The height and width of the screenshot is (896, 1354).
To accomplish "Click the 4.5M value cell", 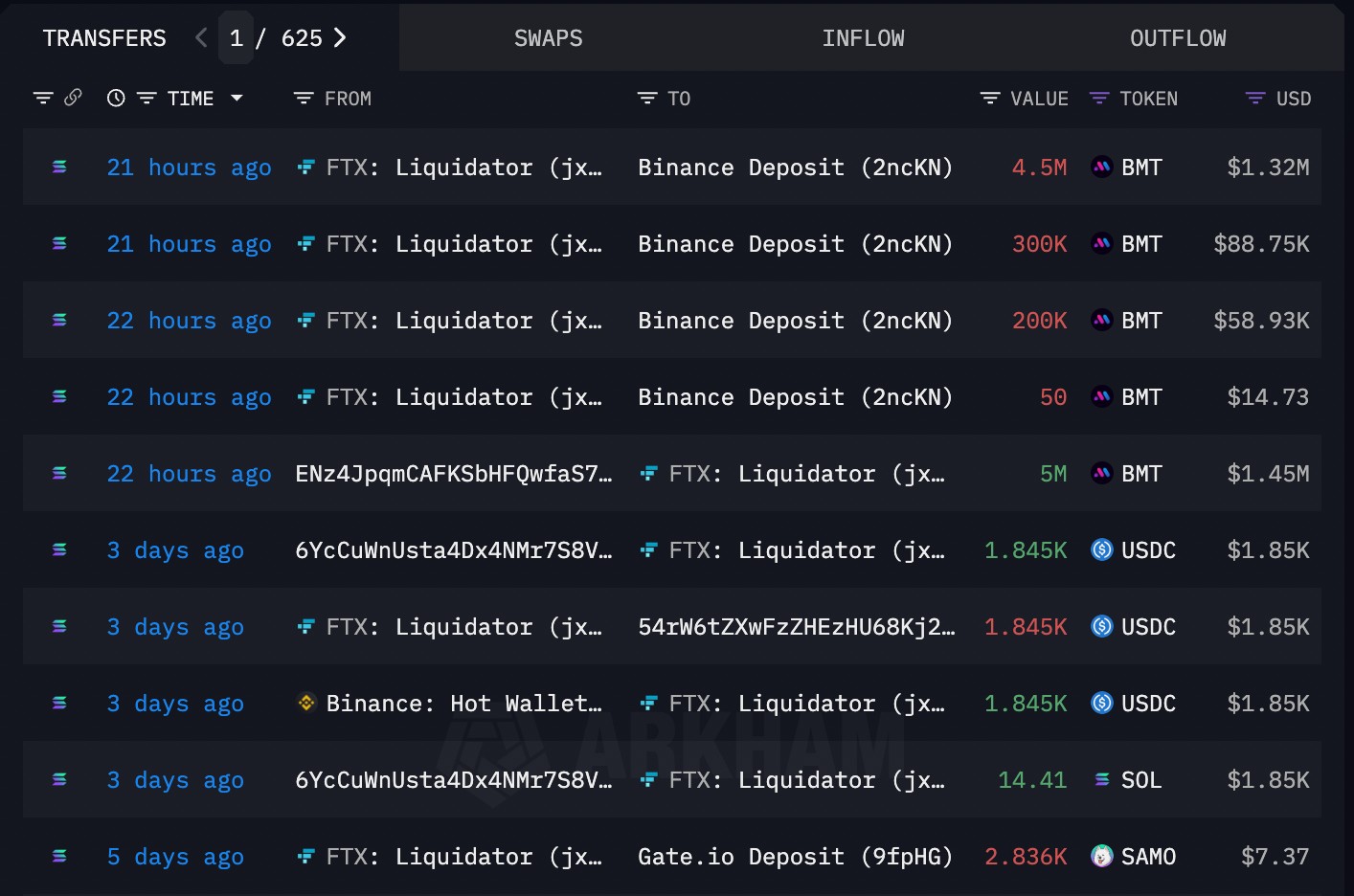I will 1039,168.
